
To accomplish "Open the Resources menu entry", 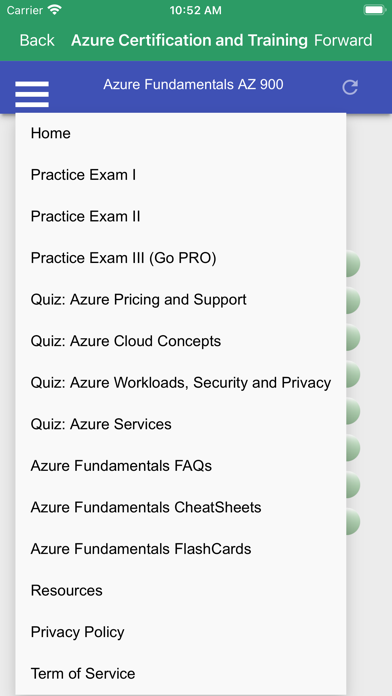I will coord(181,590).
